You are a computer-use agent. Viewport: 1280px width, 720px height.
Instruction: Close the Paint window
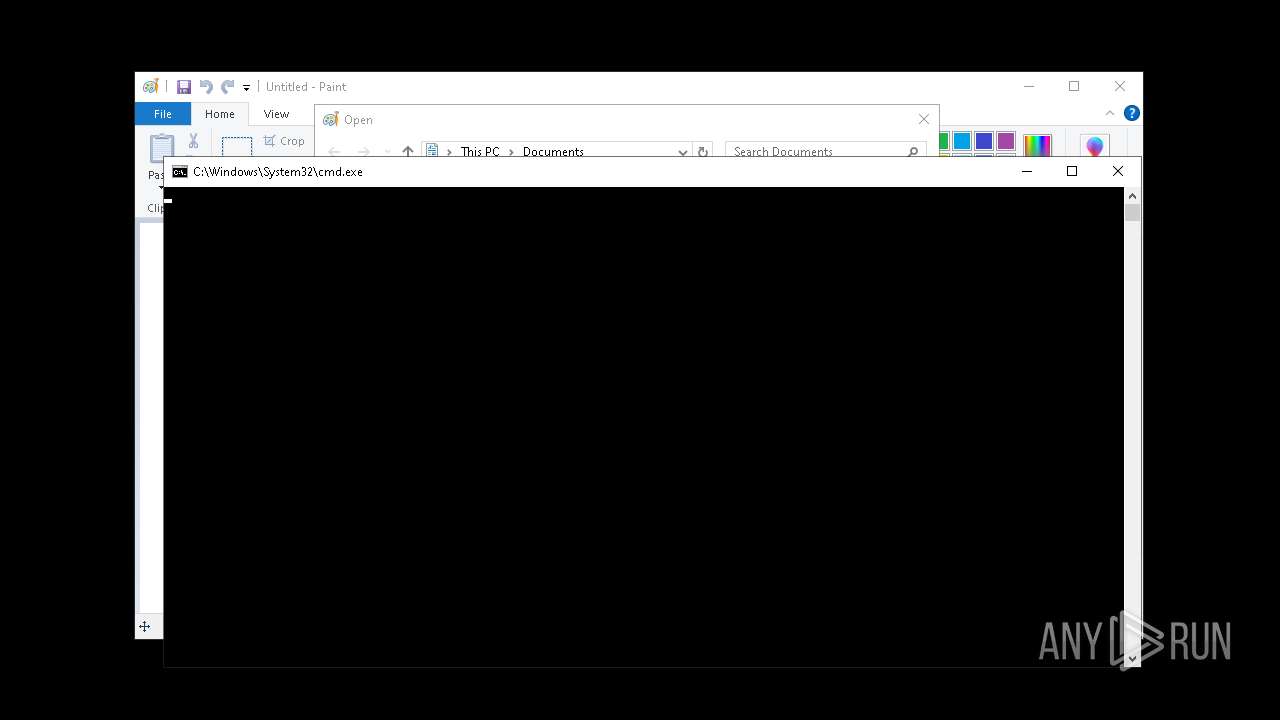point(1120,86)
